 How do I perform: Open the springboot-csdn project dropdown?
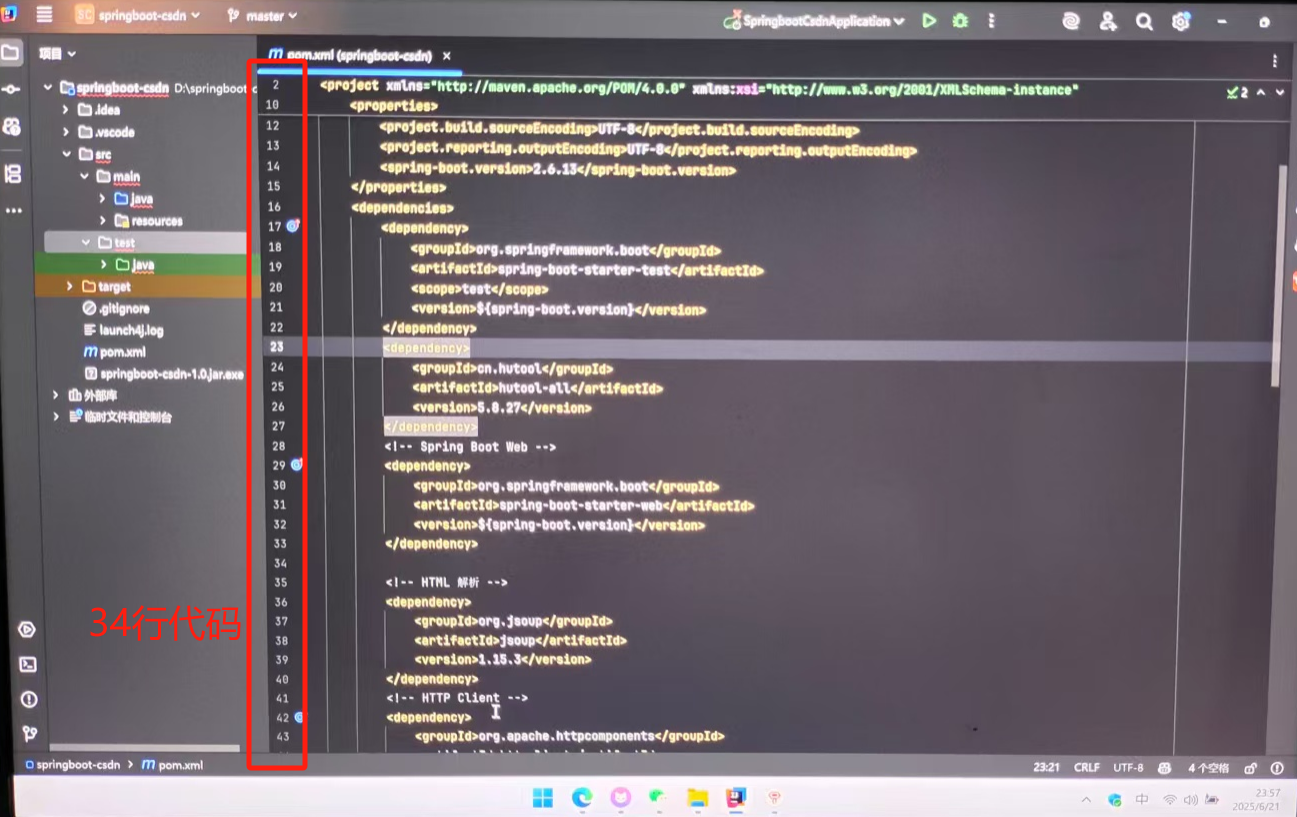(137, 15)
